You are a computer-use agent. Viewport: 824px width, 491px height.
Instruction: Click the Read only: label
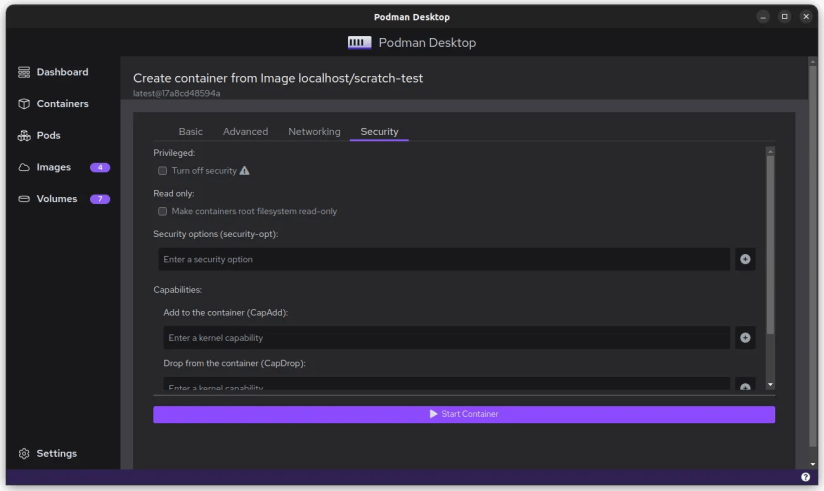[x=174, y=193]
